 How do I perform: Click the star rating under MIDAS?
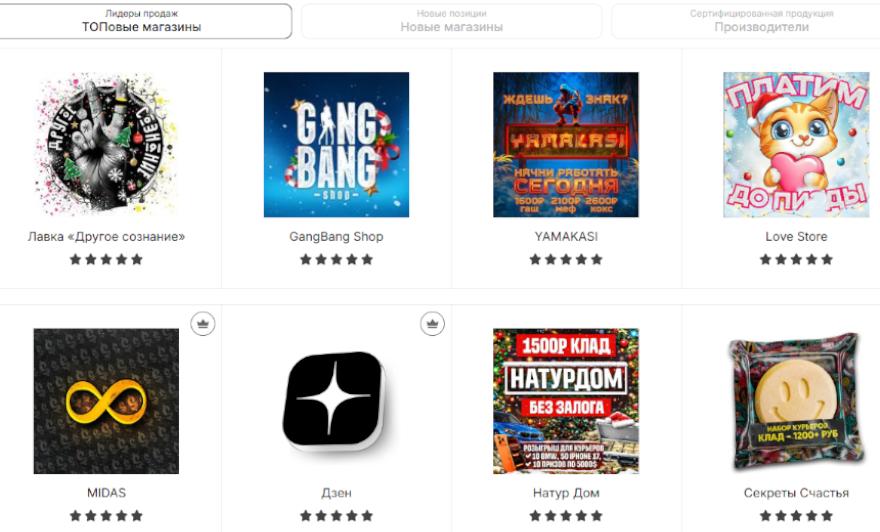(106, 516)
